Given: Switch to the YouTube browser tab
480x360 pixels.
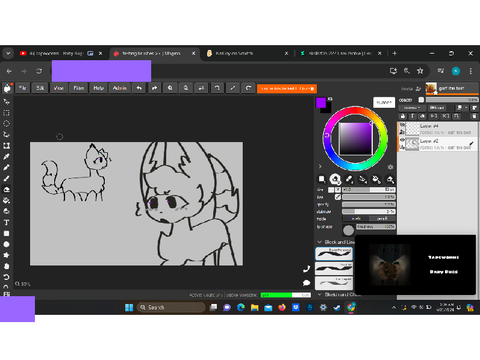Looking at the screenshot, I should (x=61, y=53).
